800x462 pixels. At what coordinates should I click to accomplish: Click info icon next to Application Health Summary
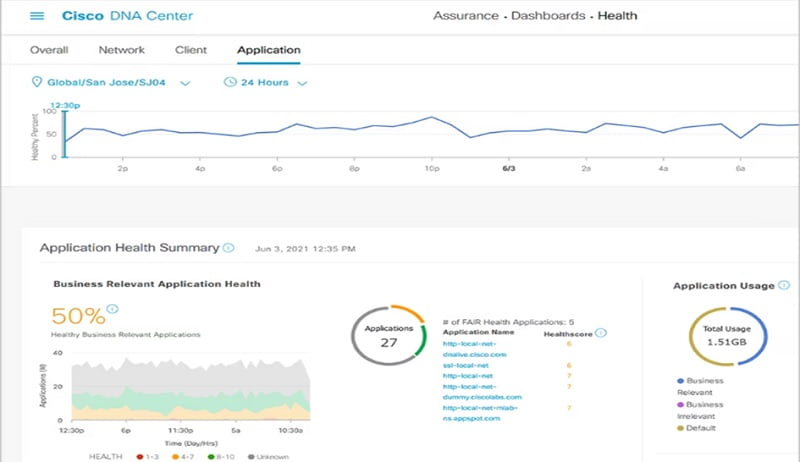[229, 247]
